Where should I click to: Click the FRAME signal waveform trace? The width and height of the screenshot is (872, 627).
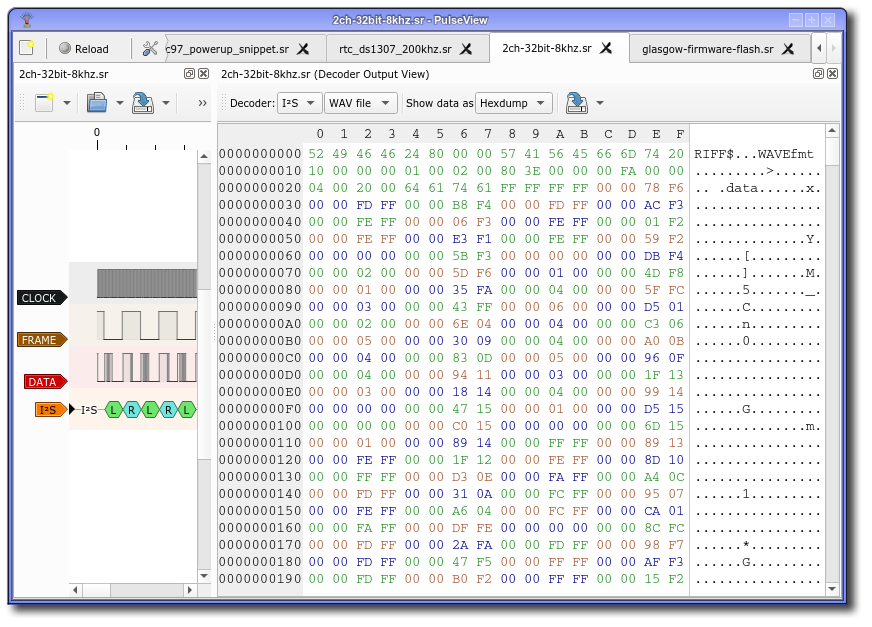click(147, 325)
